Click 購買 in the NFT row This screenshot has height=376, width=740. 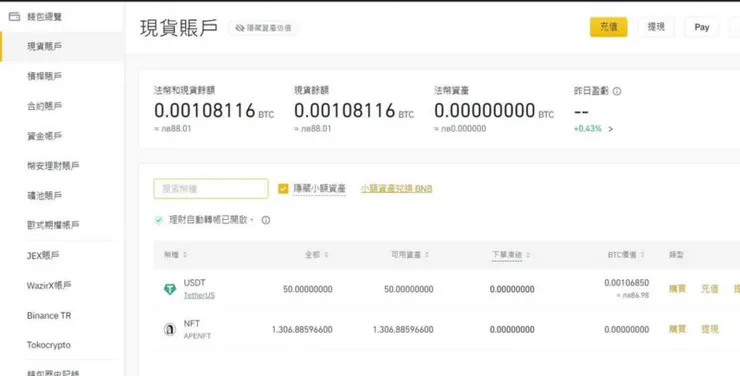pyautogui.click(x=677, y=329)
